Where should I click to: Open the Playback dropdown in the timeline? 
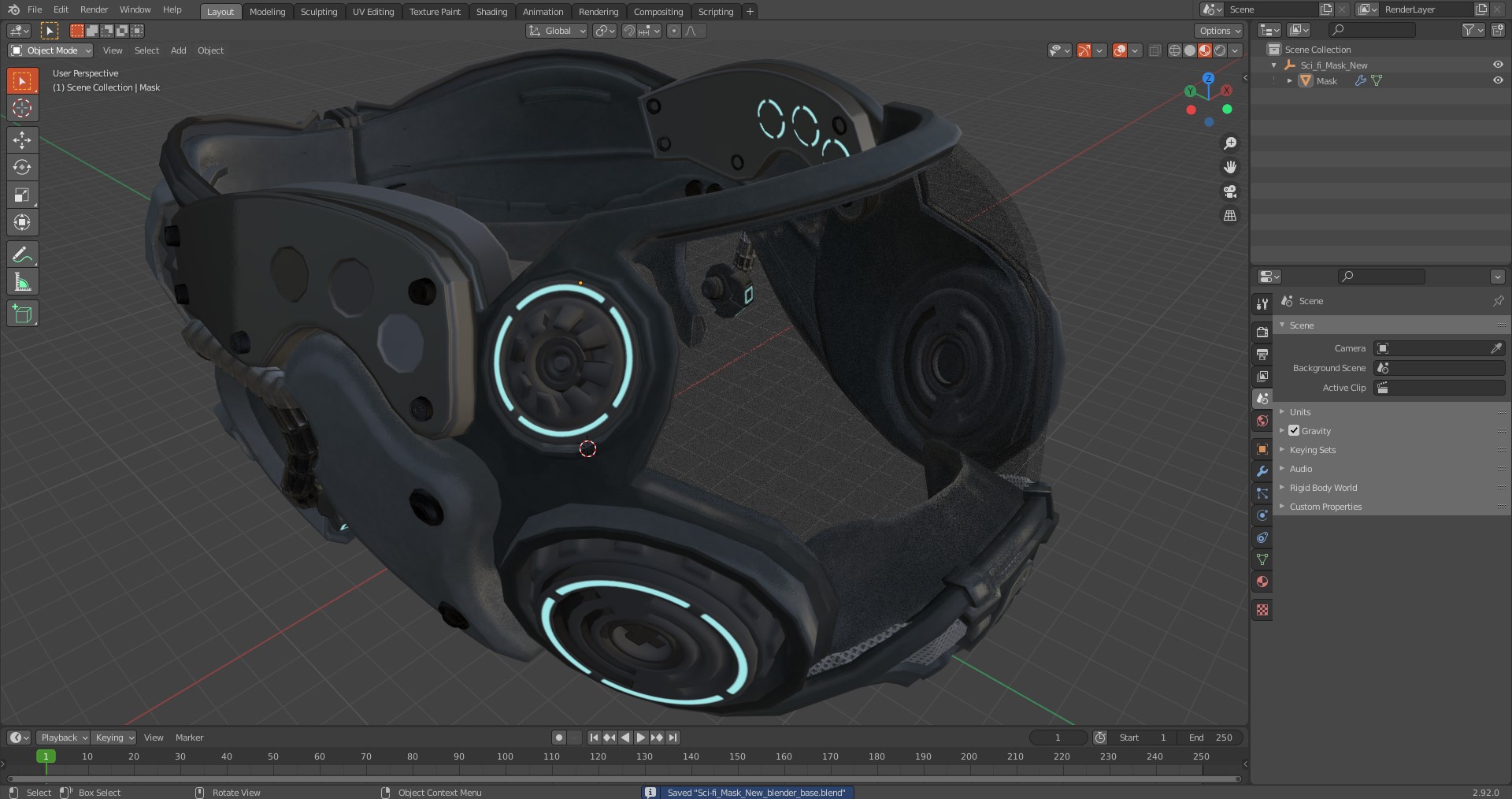coord(63,738)
